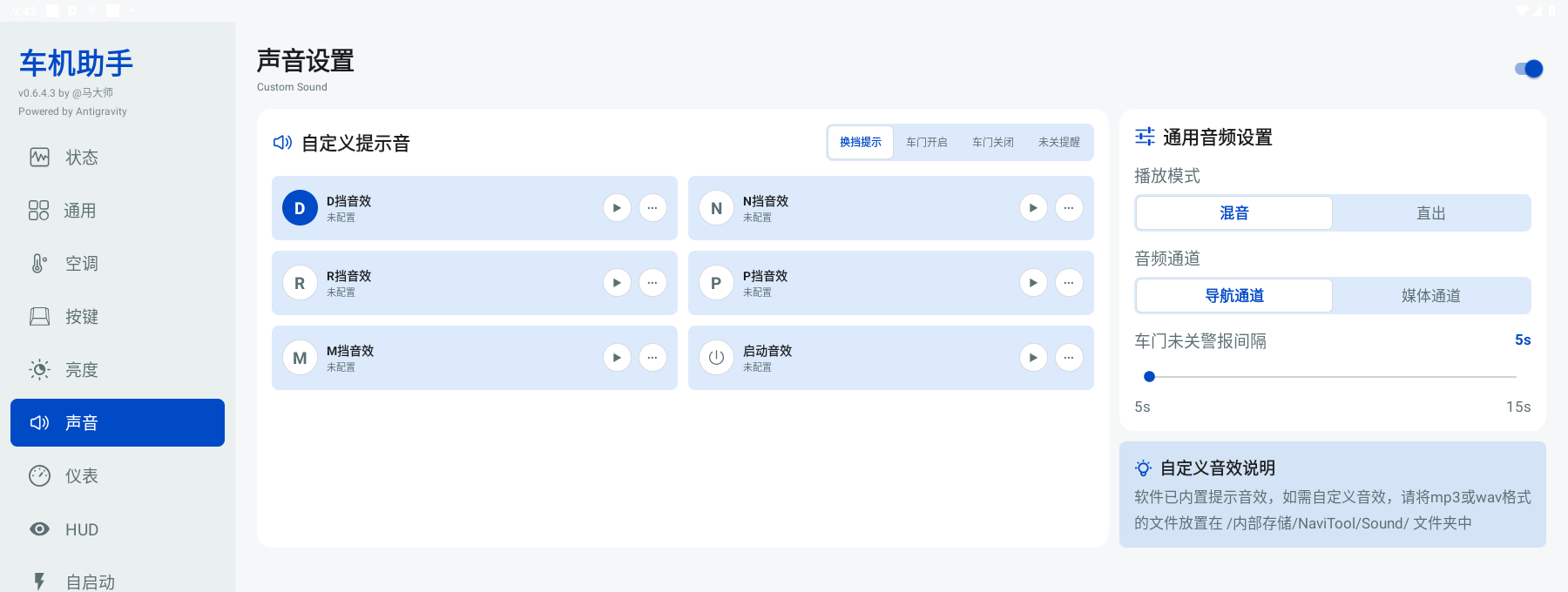The height and width of the screenshot is (592, 1568).
Task: Open more options for M挡音效
Action: pyautogui.click(x=652, y=358)
